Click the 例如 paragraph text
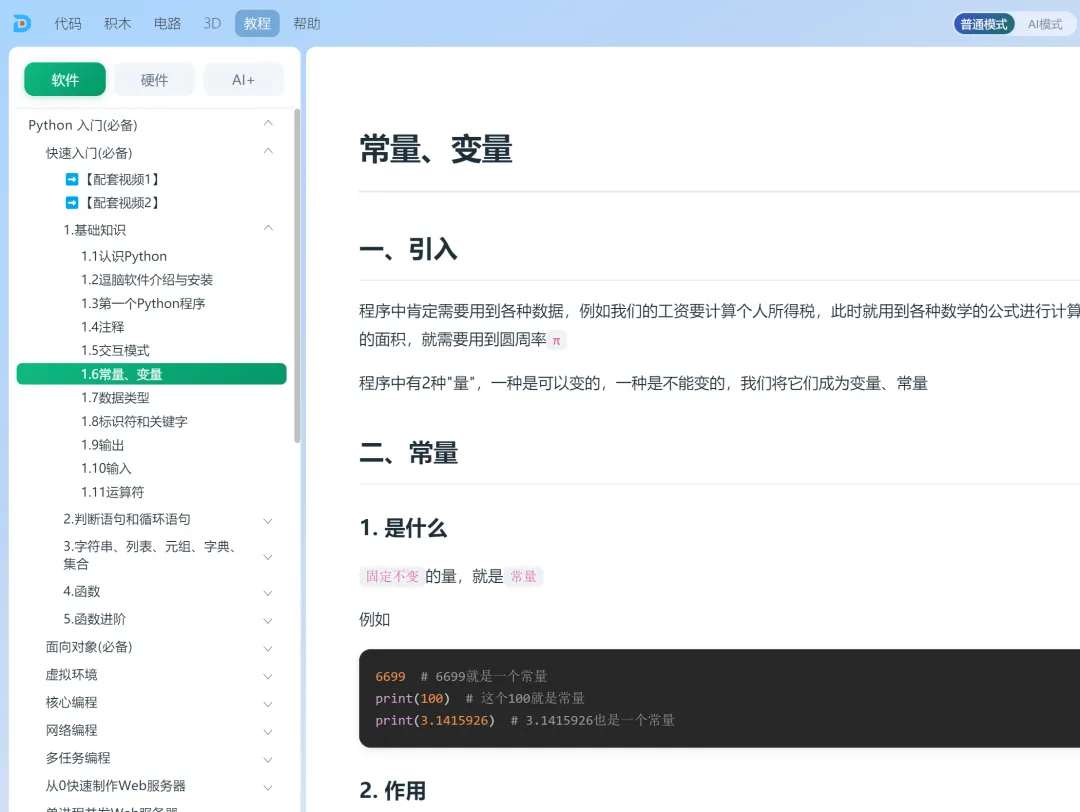1080x812 pixels. click(374, 619)
